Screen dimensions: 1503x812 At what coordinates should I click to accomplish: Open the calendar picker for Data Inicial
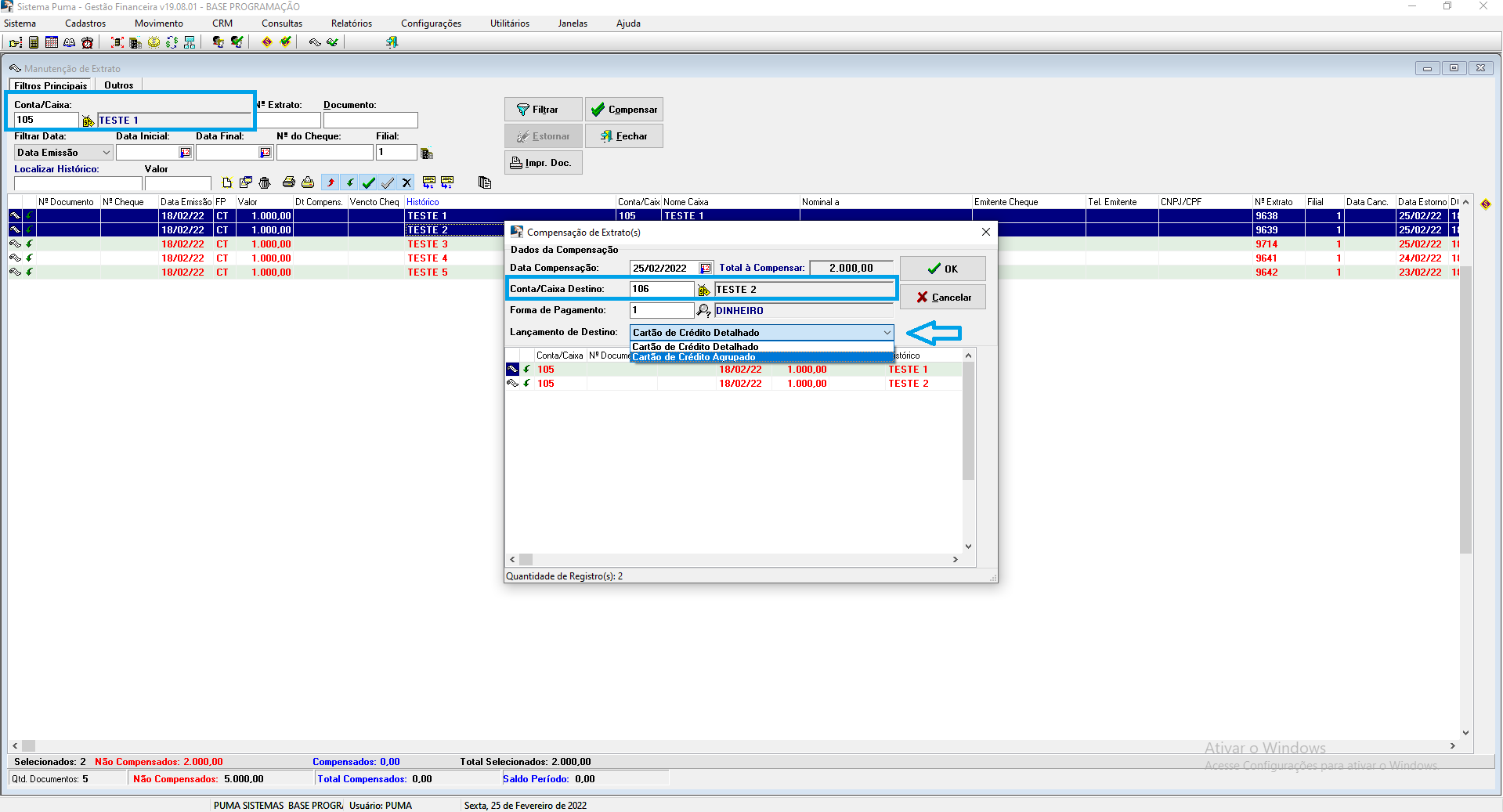186,153
